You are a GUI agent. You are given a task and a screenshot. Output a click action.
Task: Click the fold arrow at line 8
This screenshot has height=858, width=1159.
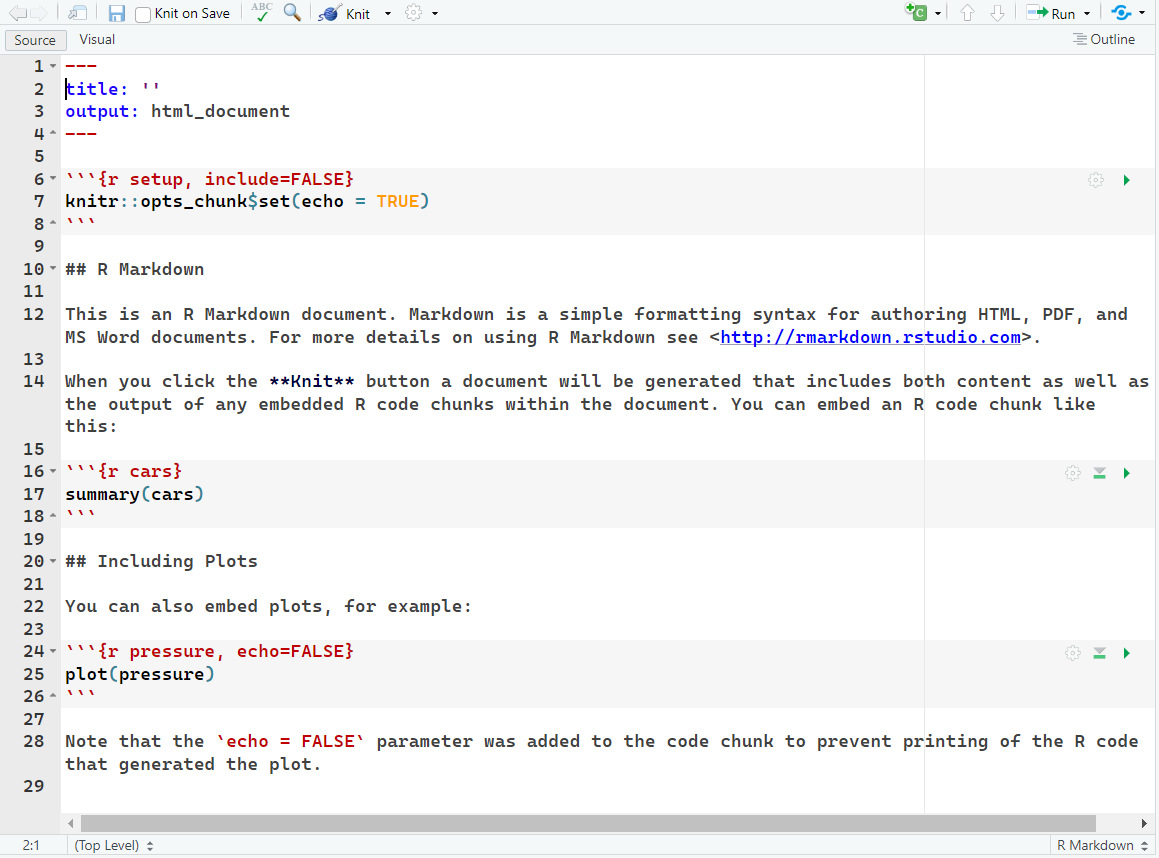[53, 223]
